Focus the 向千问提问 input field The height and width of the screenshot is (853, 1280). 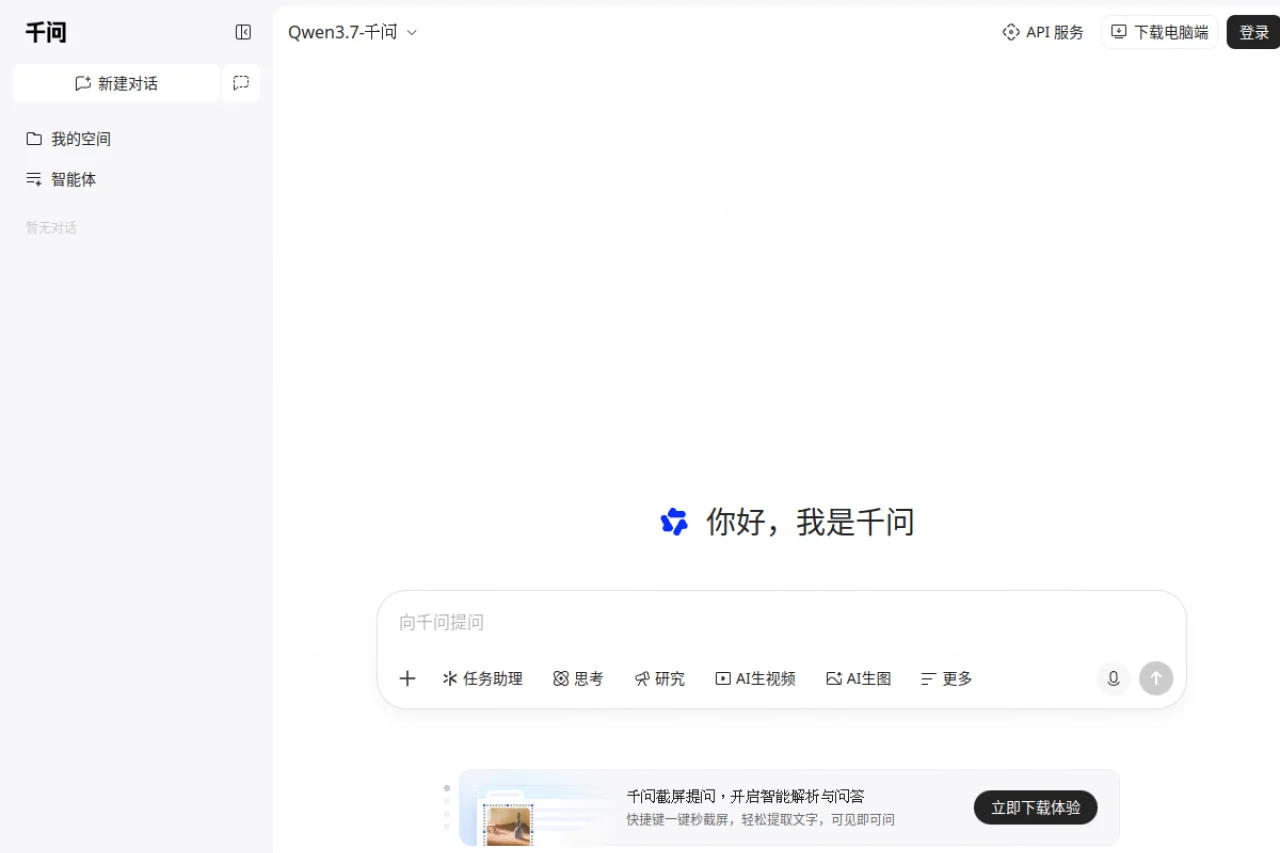coord(780,622)
